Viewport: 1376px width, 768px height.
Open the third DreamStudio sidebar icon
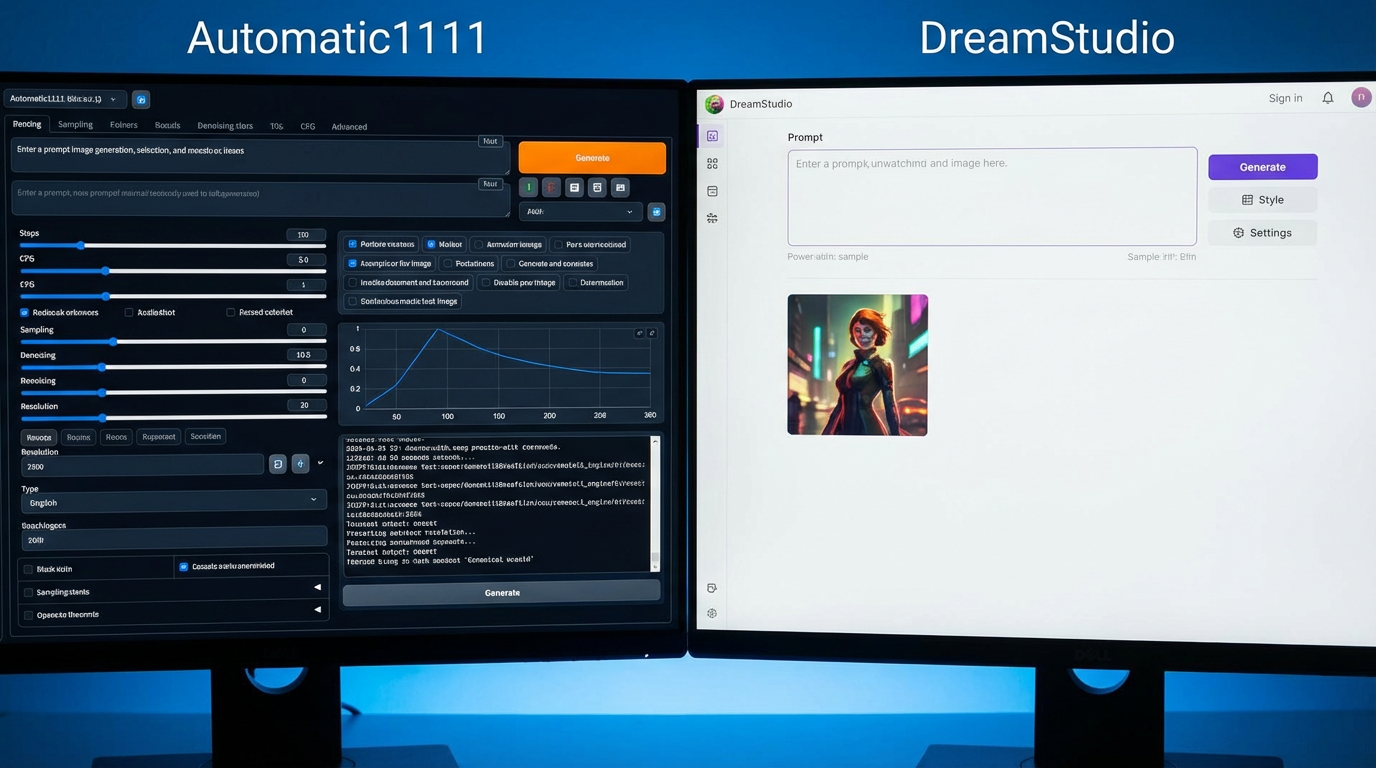(x=712, y=191)
